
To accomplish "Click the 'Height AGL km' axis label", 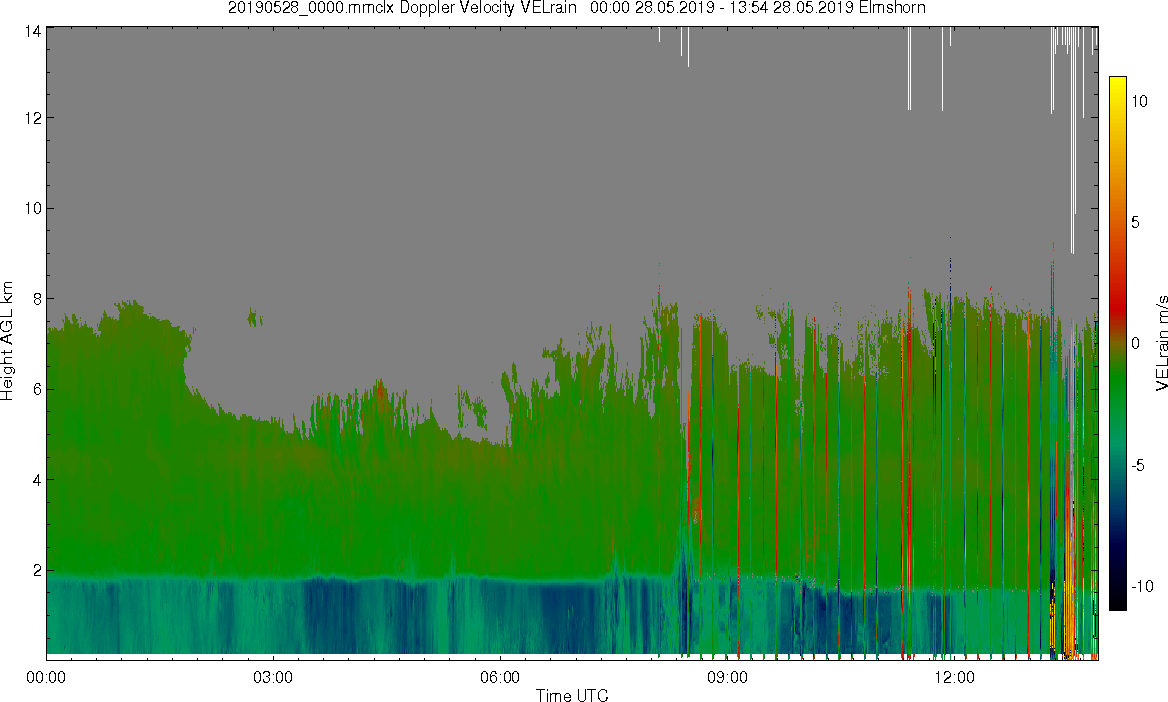I will pos(7,341).
